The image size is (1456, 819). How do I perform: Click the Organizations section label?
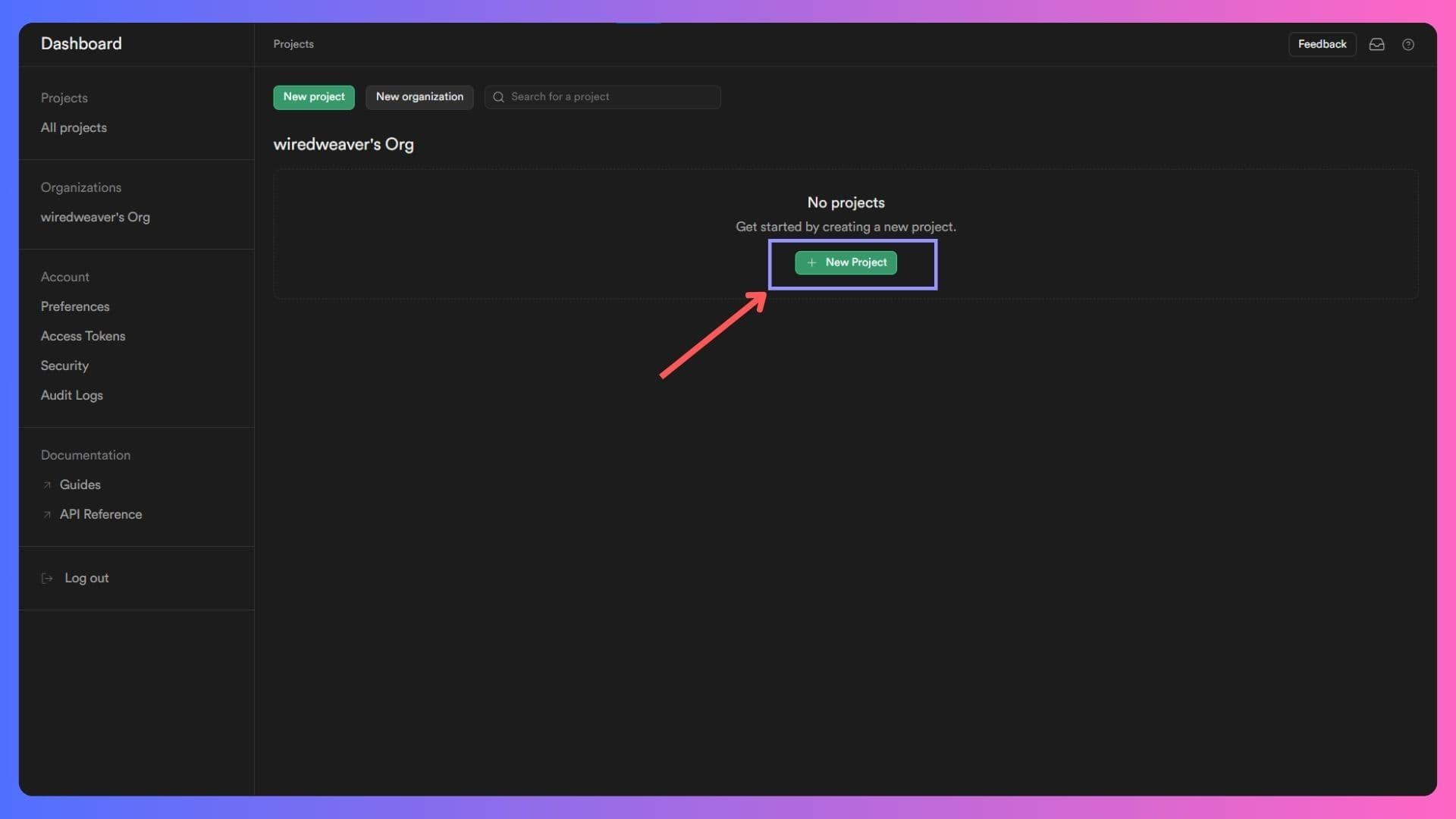point(81,187)
